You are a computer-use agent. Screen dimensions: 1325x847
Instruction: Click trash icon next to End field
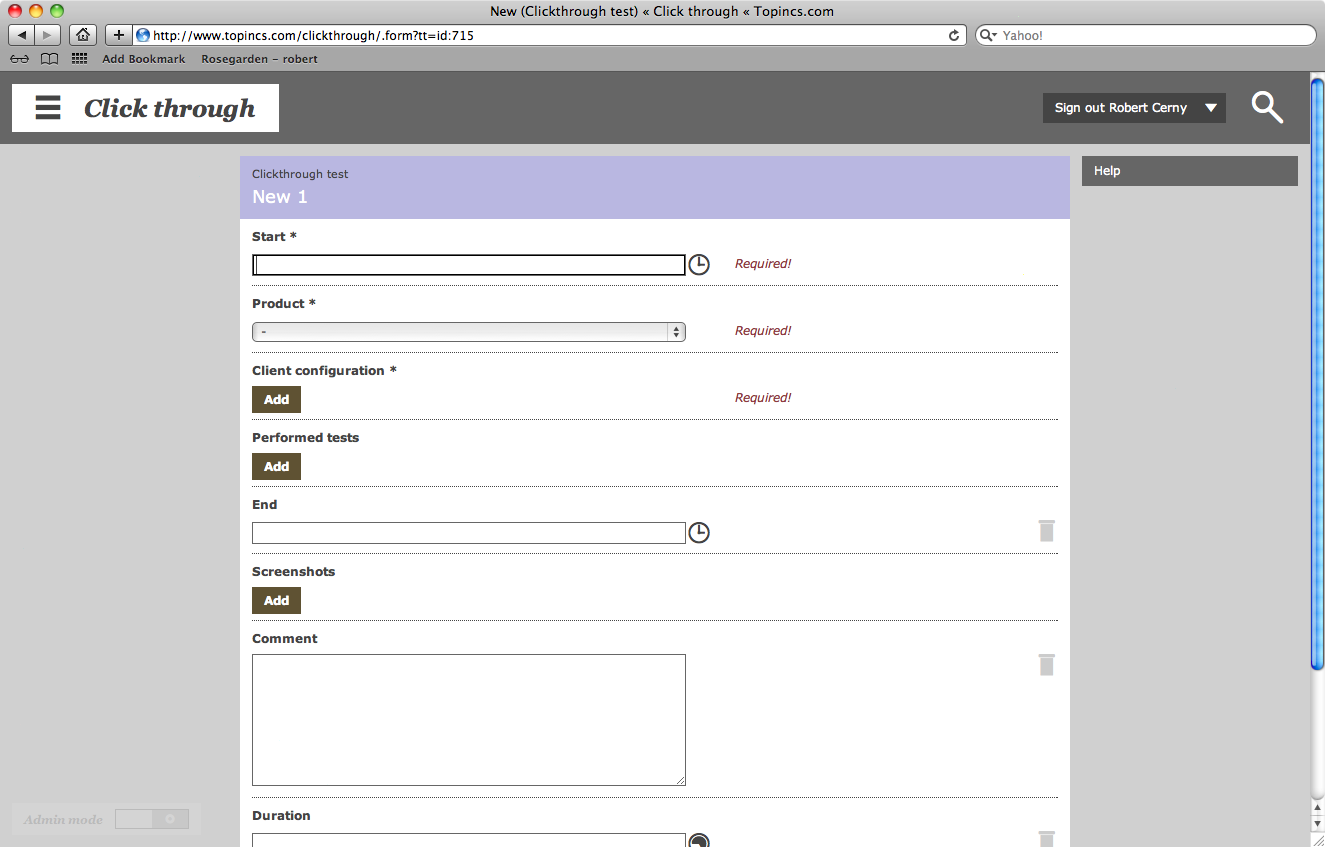pyautogui.click(x=1046, y=531)
